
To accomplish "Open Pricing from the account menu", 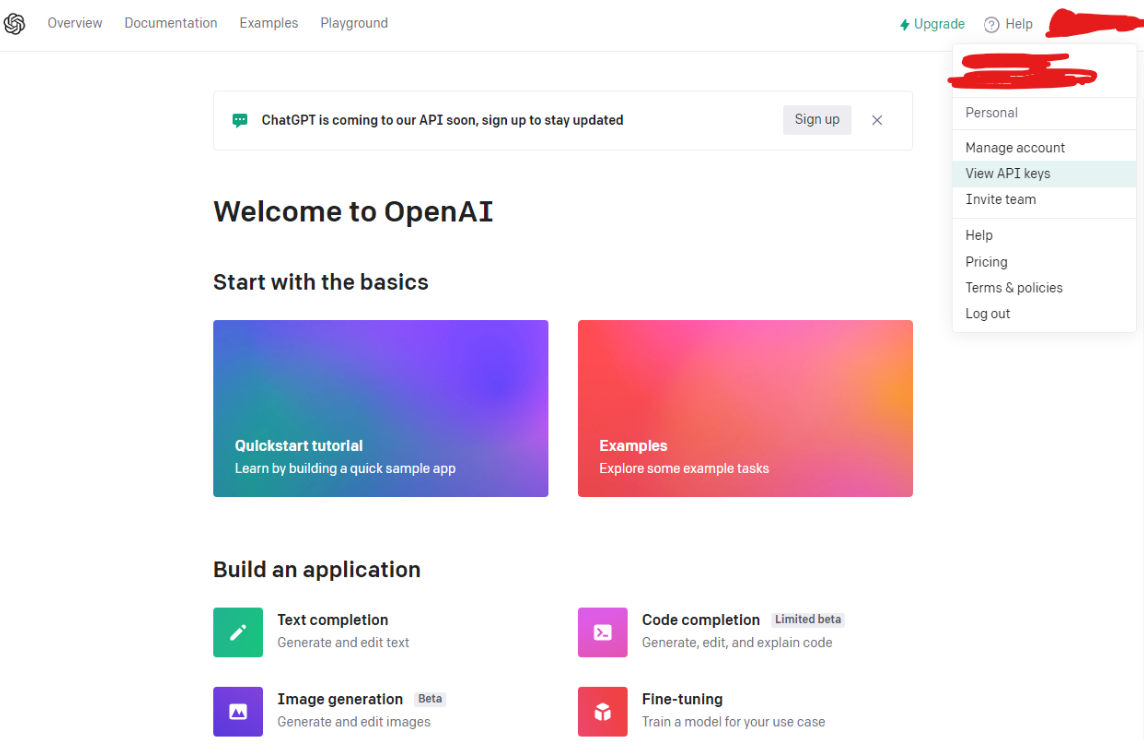I will pyautogui.click(x=1044, y=261).
